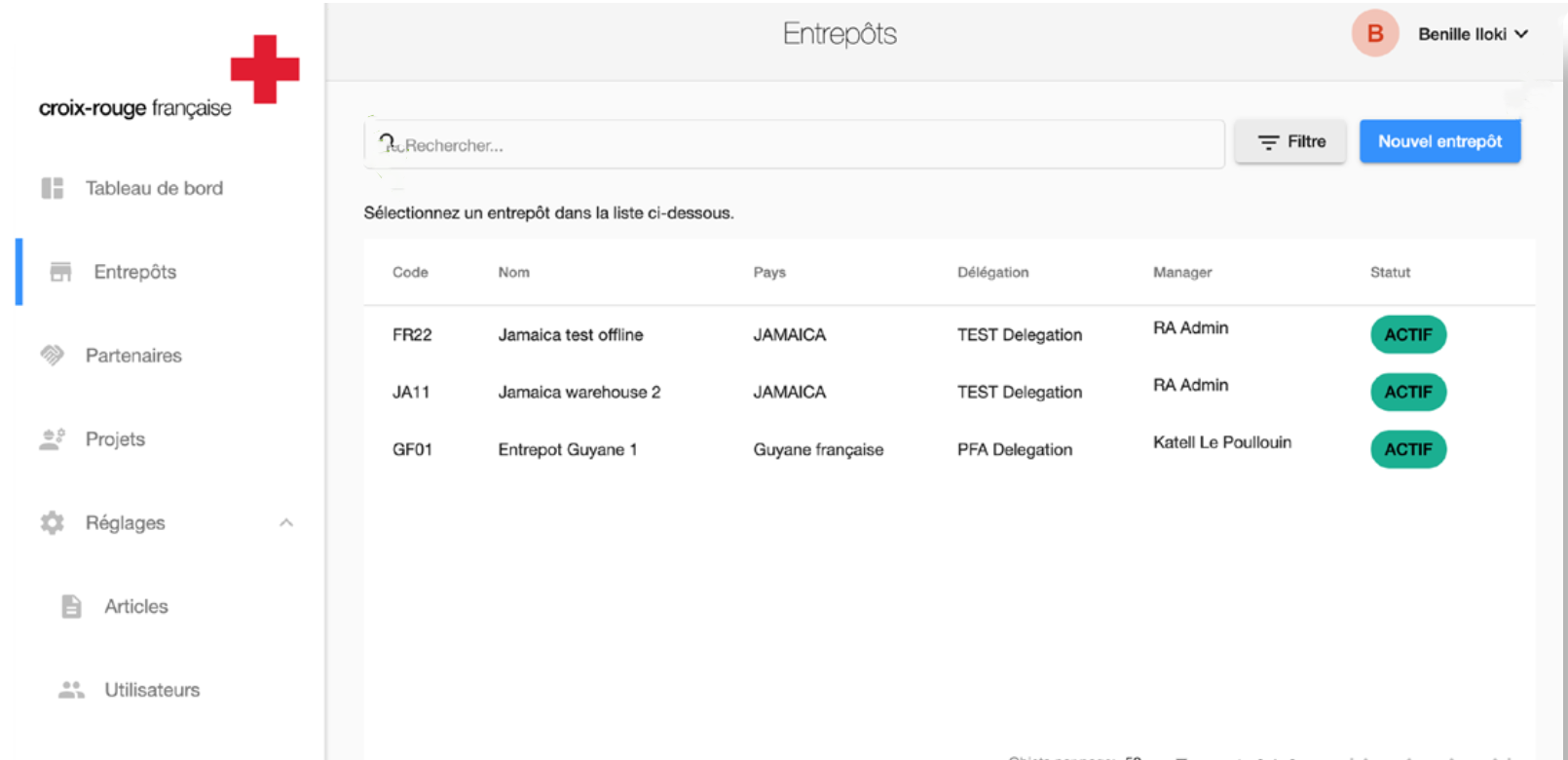Click the user avatar letter B

pyautogui.click(x=1374, y=34)
